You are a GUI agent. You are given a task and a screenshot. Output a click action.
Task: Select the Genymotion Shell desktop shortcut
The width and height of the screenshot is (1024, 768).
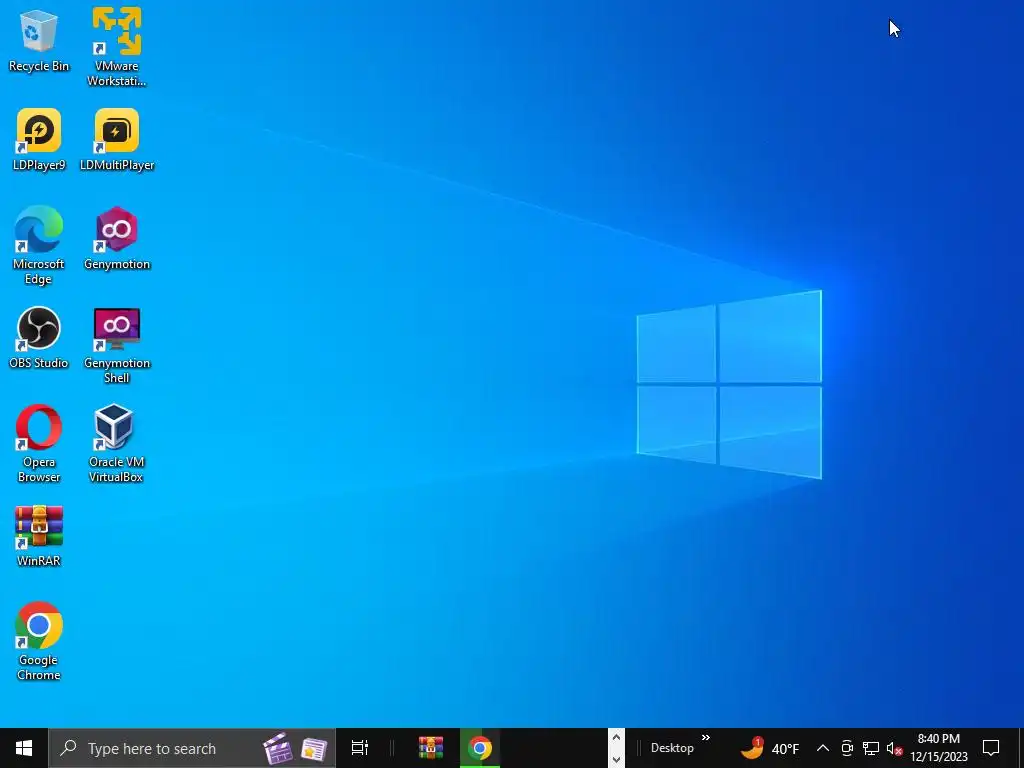[x=117, y=345]
